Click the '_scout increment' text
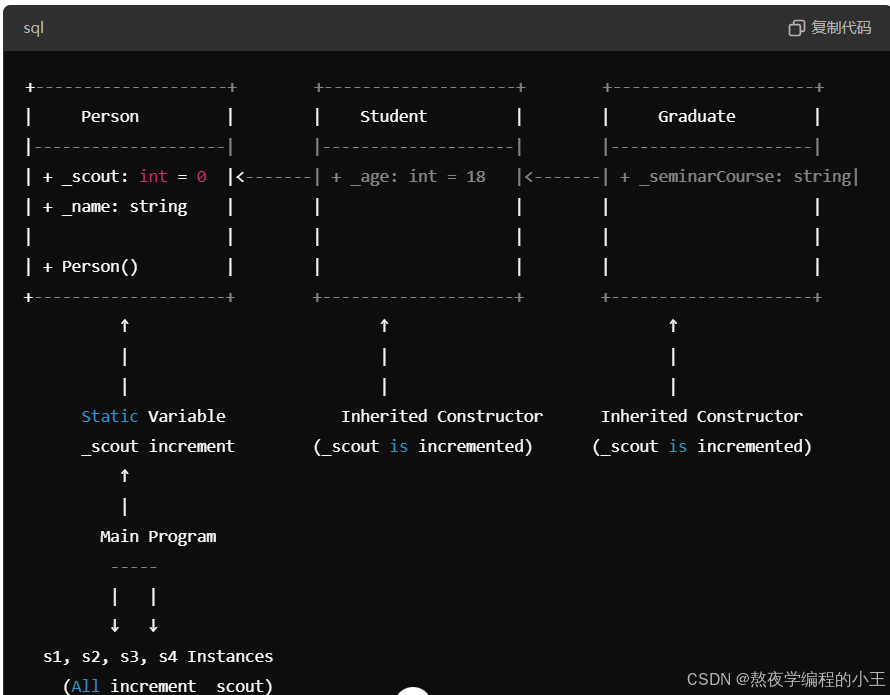 pyautogui.click(x=158, y=446)
